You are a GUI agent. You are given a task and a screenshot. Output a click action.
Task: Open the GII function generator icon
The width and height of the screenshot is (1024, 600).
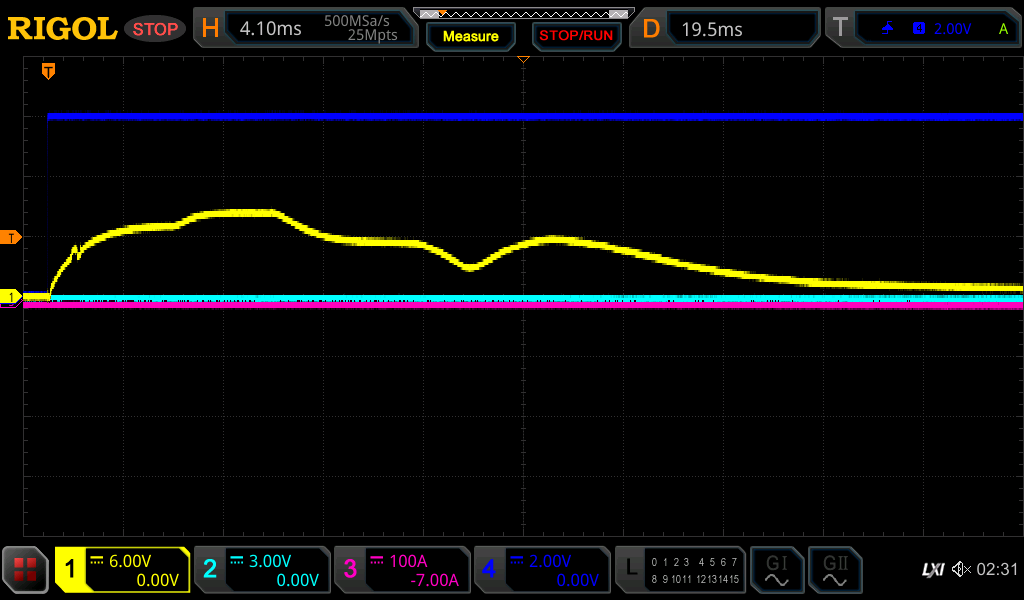[835, 570]
